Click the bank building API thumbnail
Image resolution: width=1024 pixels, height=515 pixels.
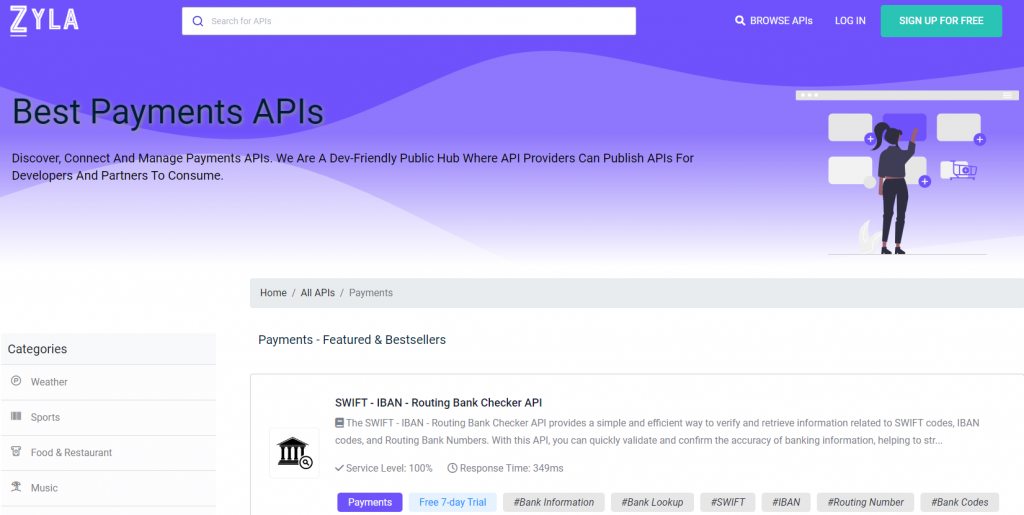(295, 453)
